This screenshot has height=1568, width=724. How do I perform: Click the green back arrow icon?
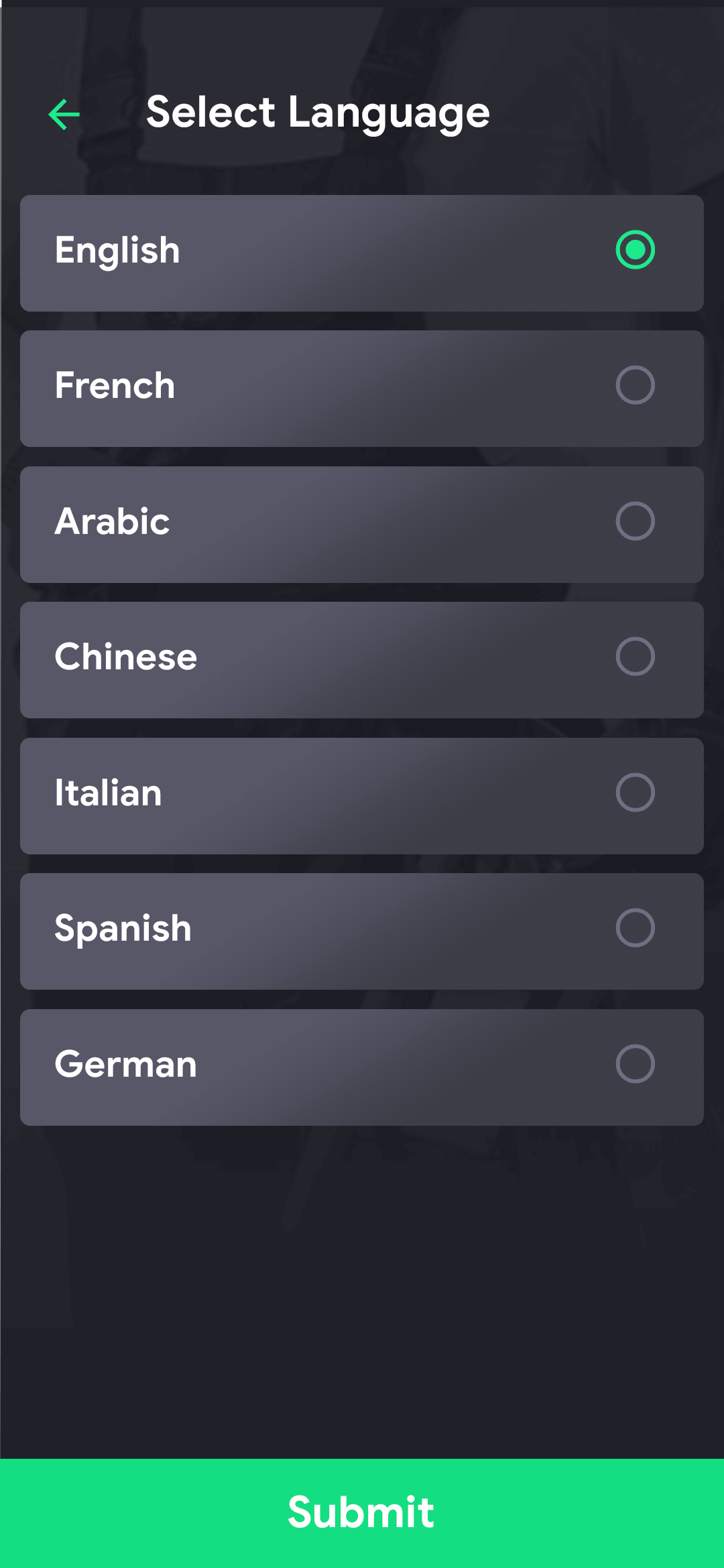pos(64,113)
